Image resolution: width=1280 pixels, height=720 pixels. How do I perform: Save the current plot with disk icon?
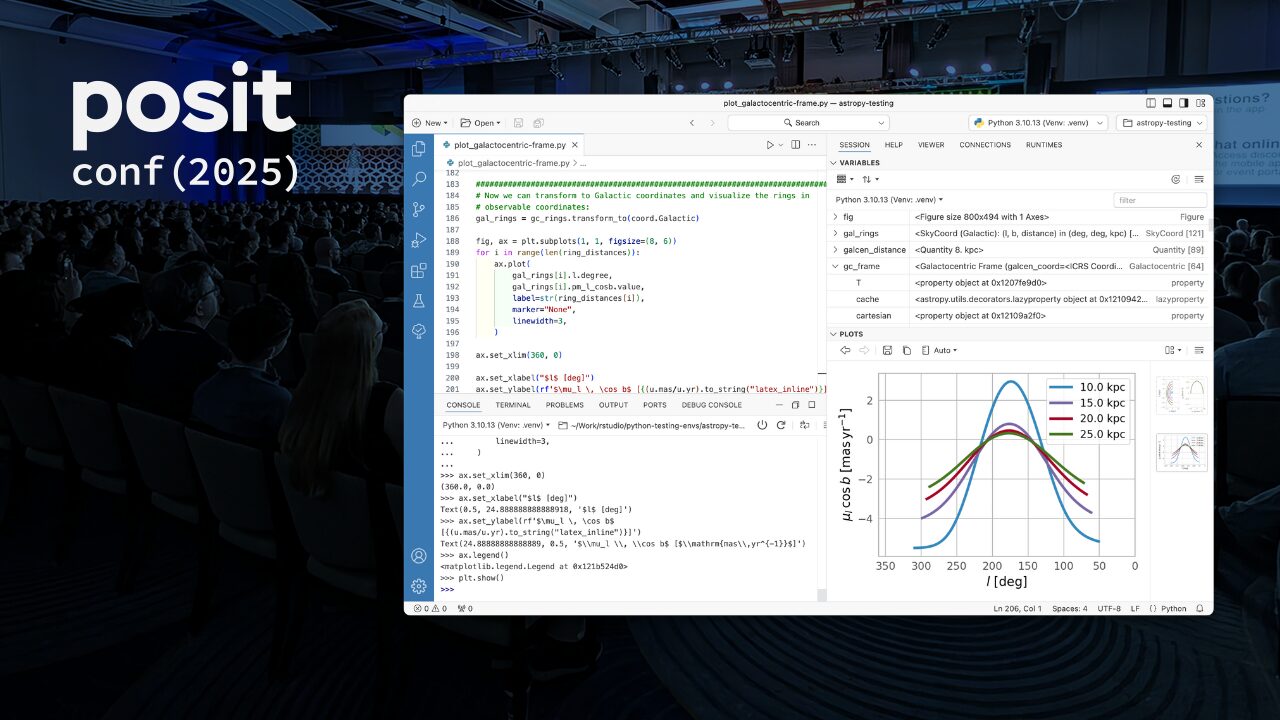tap(887, 350)
